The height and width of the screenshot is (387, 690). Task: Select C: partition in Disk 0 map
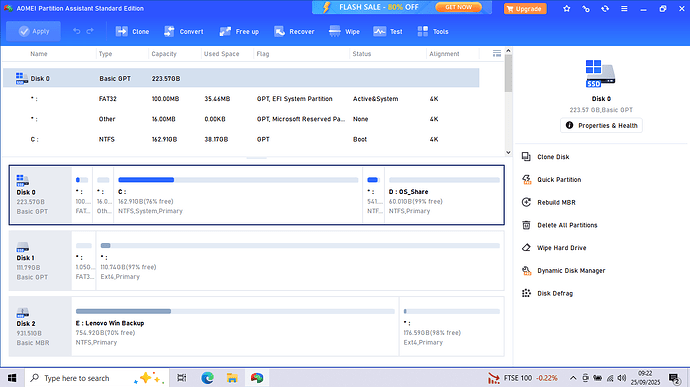238,195
